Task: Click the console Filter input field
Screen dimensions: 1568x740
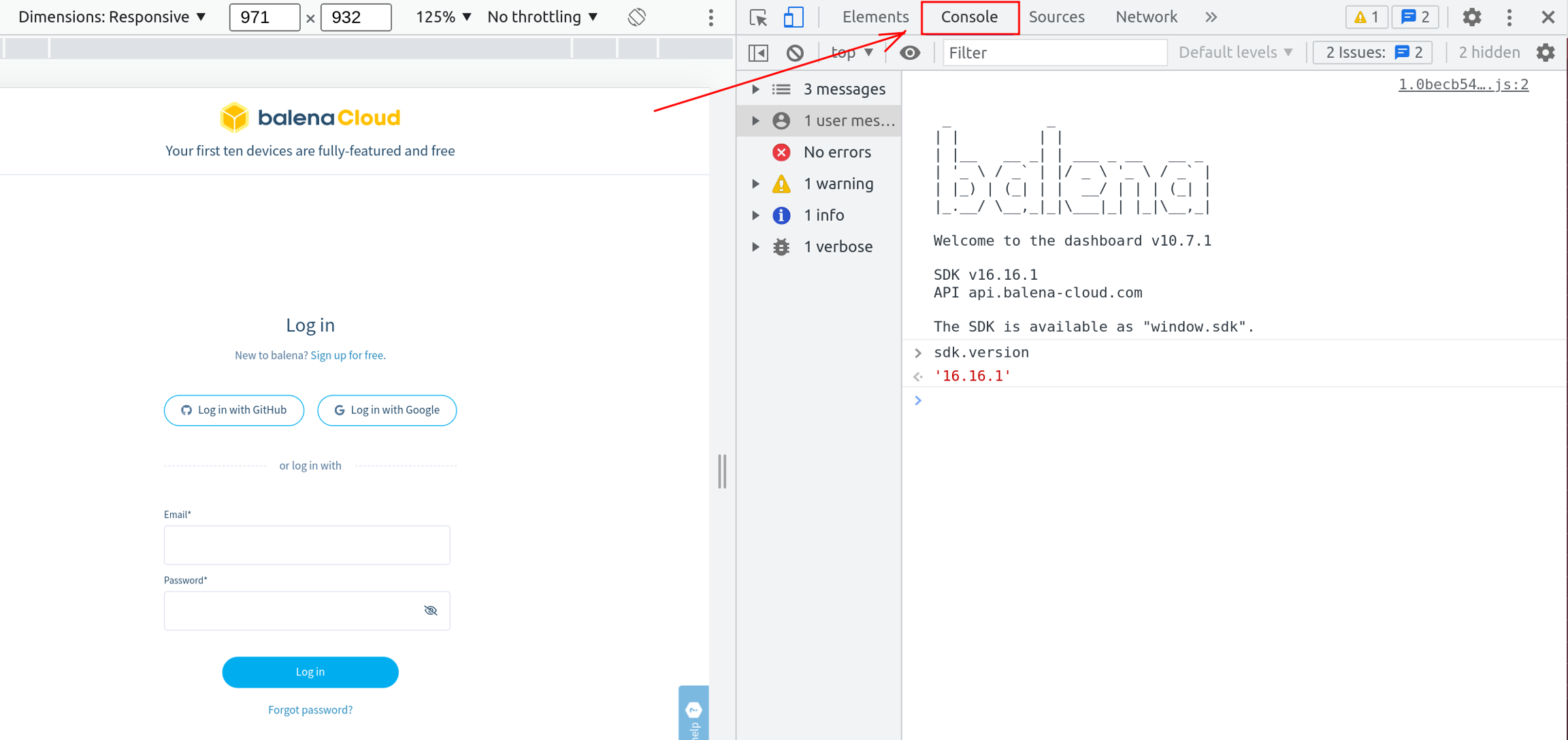Action: [1054, 52]
